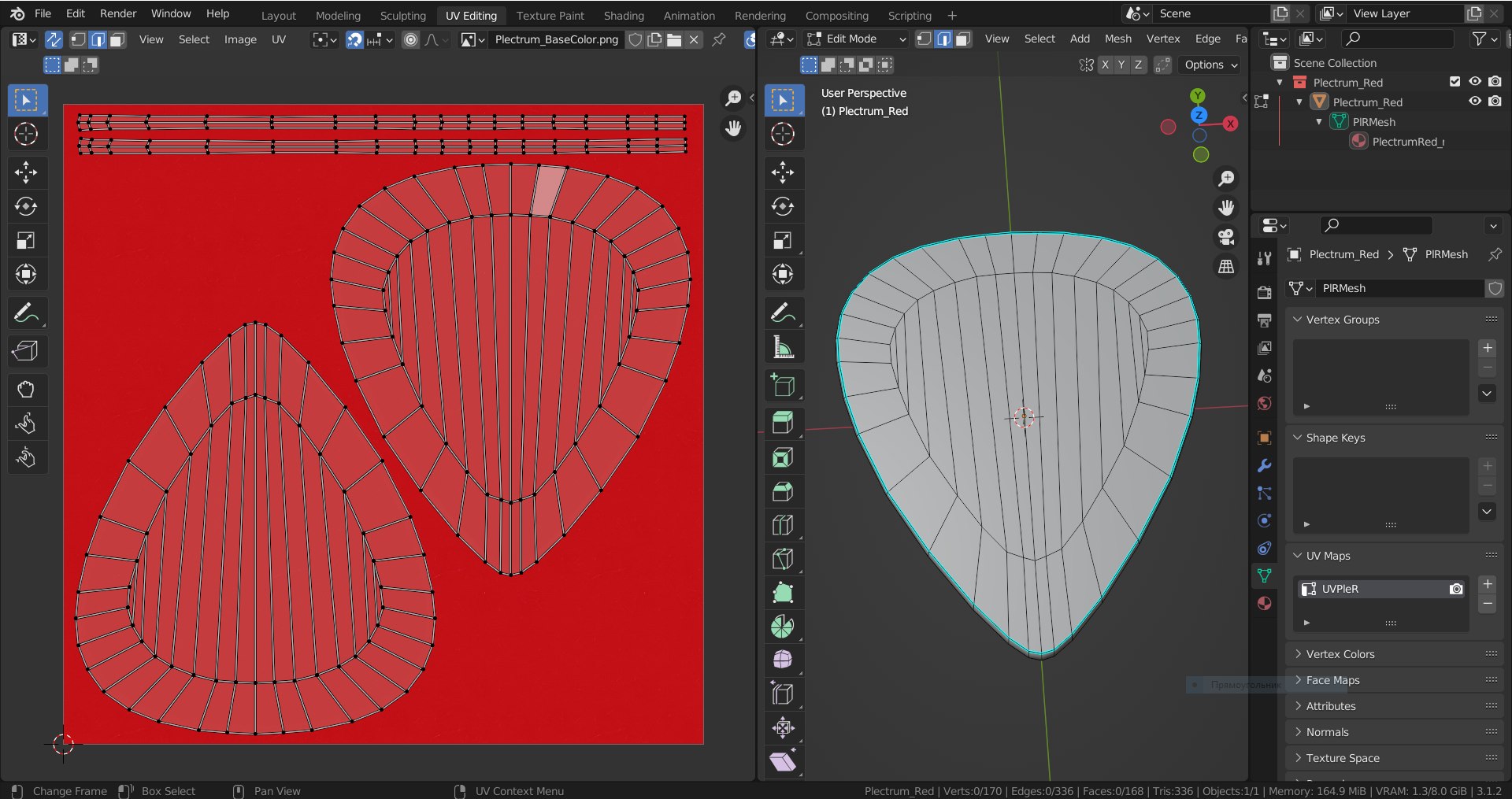Open the Material properties tab
Image resolution: width=1512 pixels, height=799 pixels.
point(1264,603)
